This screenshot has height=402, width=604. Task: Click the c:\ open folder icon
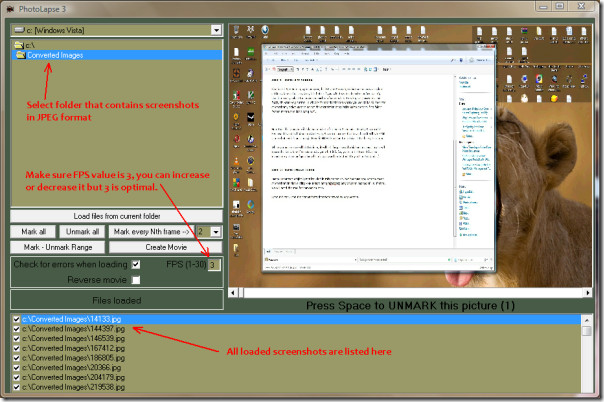click(19, 45)
